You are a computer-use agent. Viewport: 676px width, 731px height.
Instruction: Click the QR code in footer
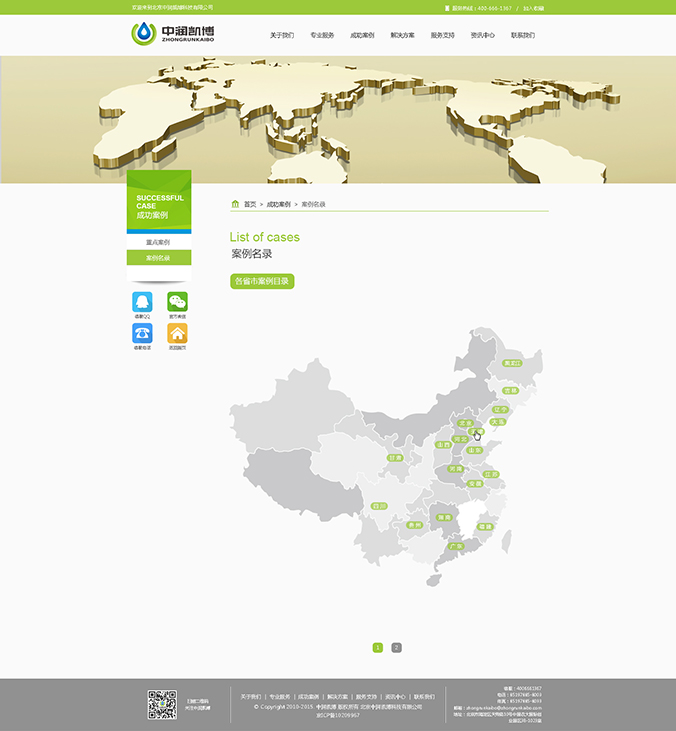click(x=162, y=704)
